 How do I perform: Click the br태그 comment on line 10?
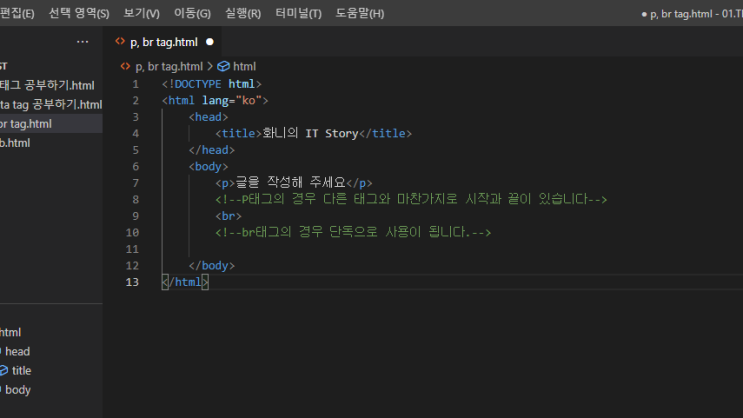click(x=353, y=232)
